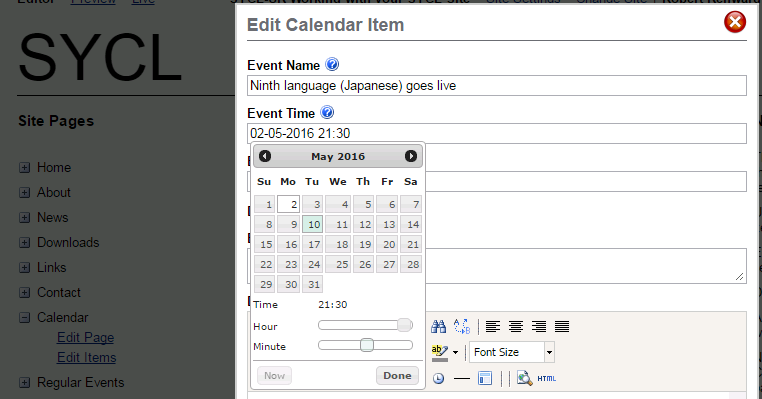Screen dimensions: 762x399
Task: Select May 10 in the calendar
Action: click(x=312, y=224)
